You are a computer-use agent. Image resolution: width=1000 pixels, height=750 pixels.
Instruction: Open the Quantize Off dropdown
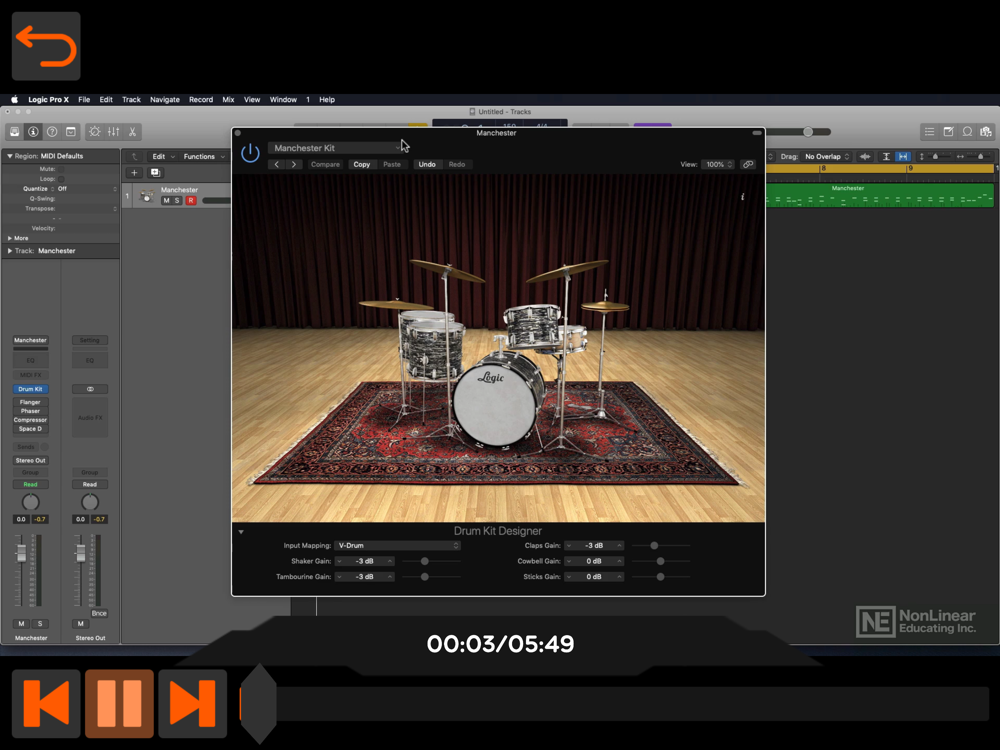pyautogui.click(x=87, y=189)
